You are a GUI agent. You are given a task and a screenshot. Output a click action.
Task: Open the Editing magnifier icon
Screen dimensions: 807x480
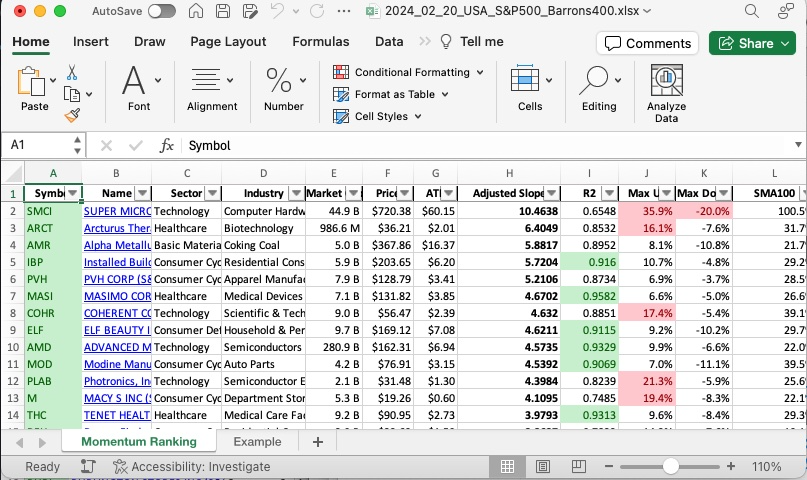coord(594,80)
